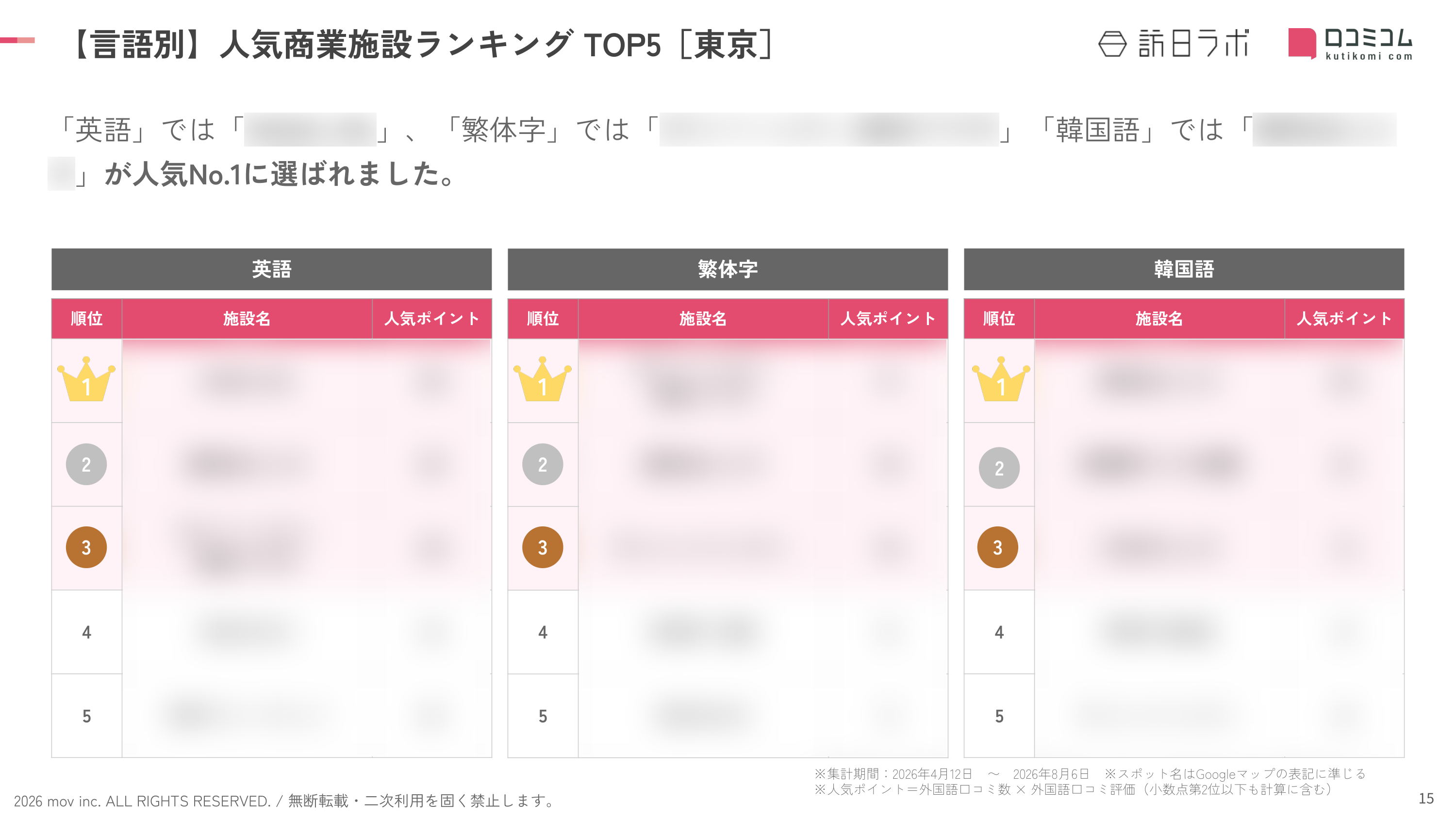Click the page number 15
This screenshot has height=819, width=1456.
1426,799
